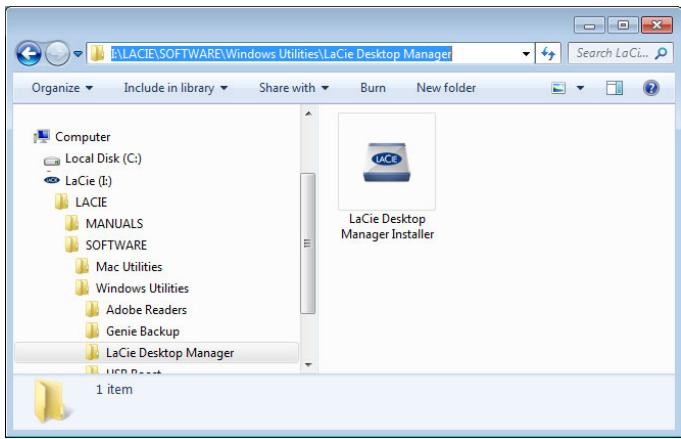
Task: Minimize the Explorer window
Action: coord(589,26)
